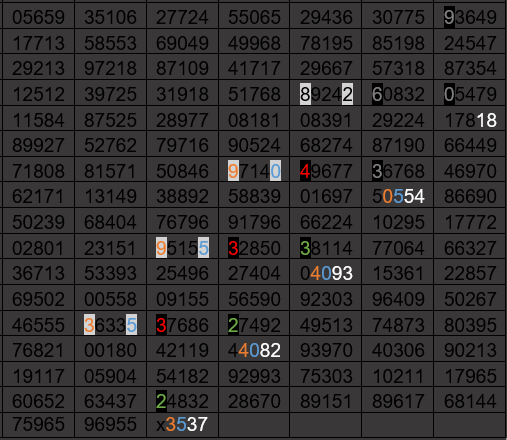Click the cell reading 44082
The image size is (507, 440).
click(x=254, y=350)
